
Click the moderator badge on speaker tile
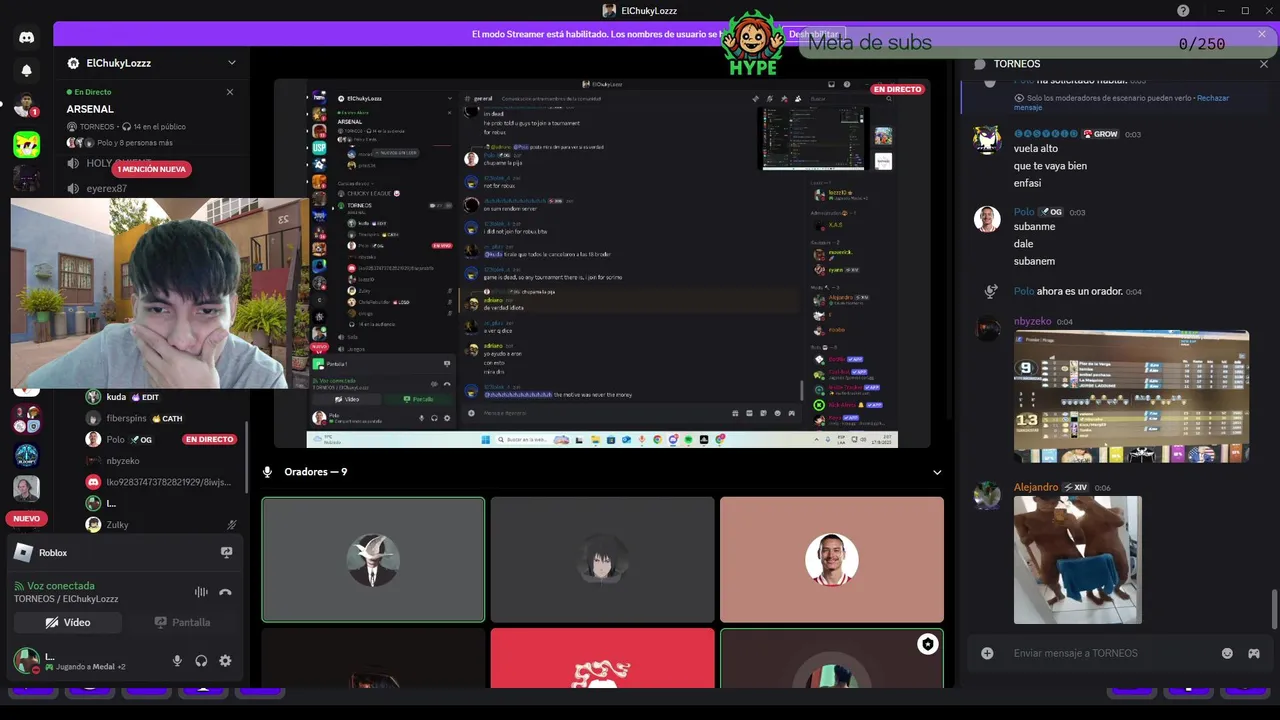pyautogui.click(x=928, y=644)
